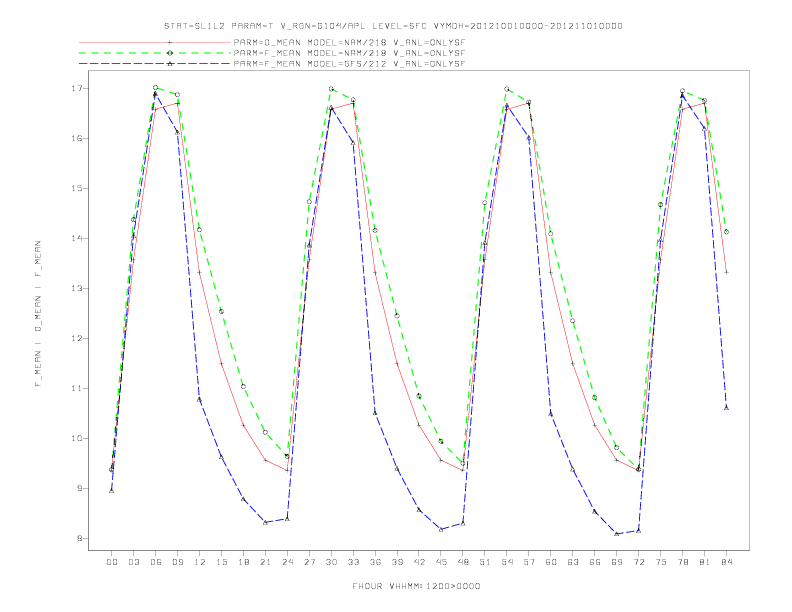Click the x-axis tick label 39
Screen dimensions: 792x612
tap(397, 562)
